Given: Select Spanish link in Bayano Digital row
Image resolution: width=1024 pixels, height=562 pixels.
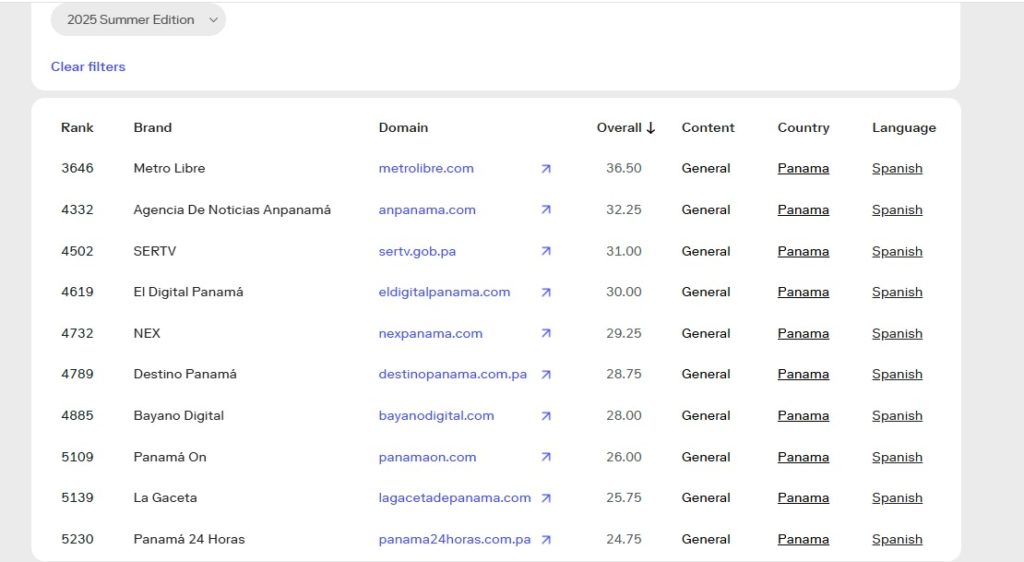Looking at the screenshot, I should coord(897,416).
